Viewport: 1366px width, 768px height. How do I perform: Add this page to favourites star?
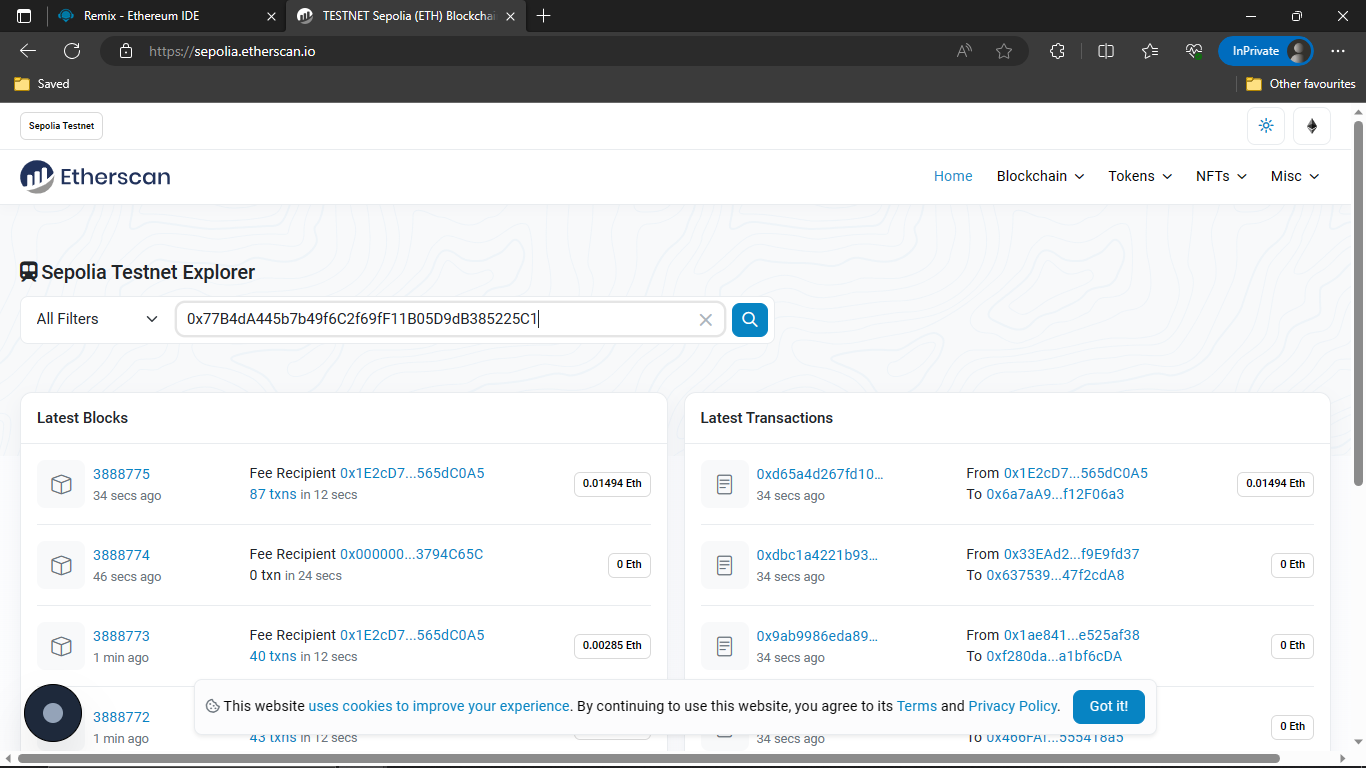pos(1004,51)
